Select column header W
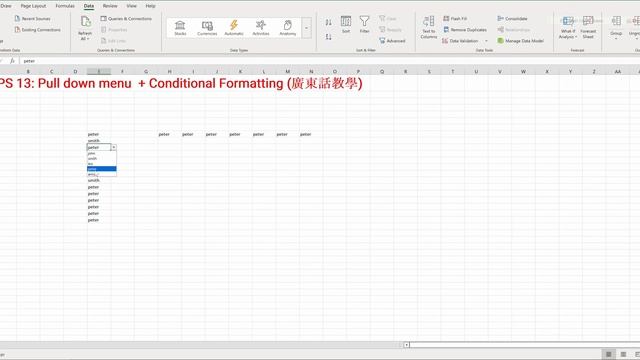 [523, 71]
